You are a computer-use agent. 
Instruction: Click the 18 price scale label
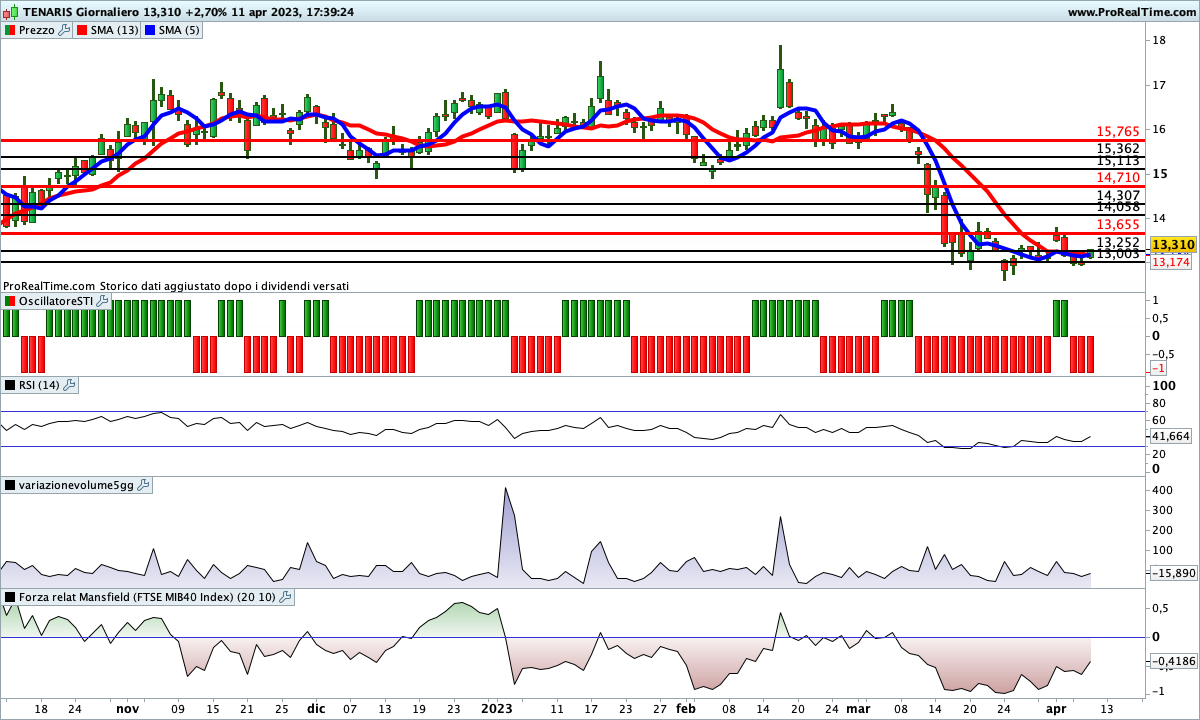coord(1160,41)
